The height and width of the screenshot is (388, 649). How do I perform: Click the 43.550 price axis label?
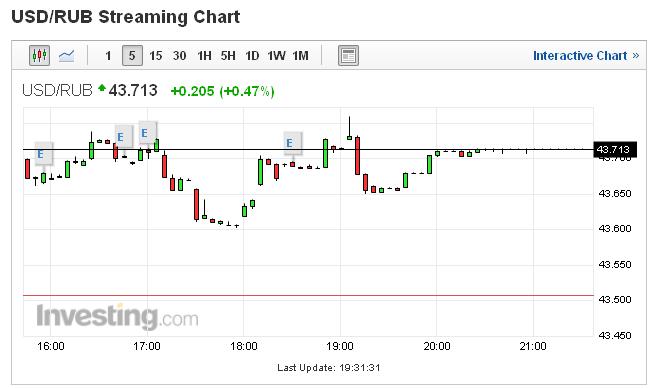615,264
